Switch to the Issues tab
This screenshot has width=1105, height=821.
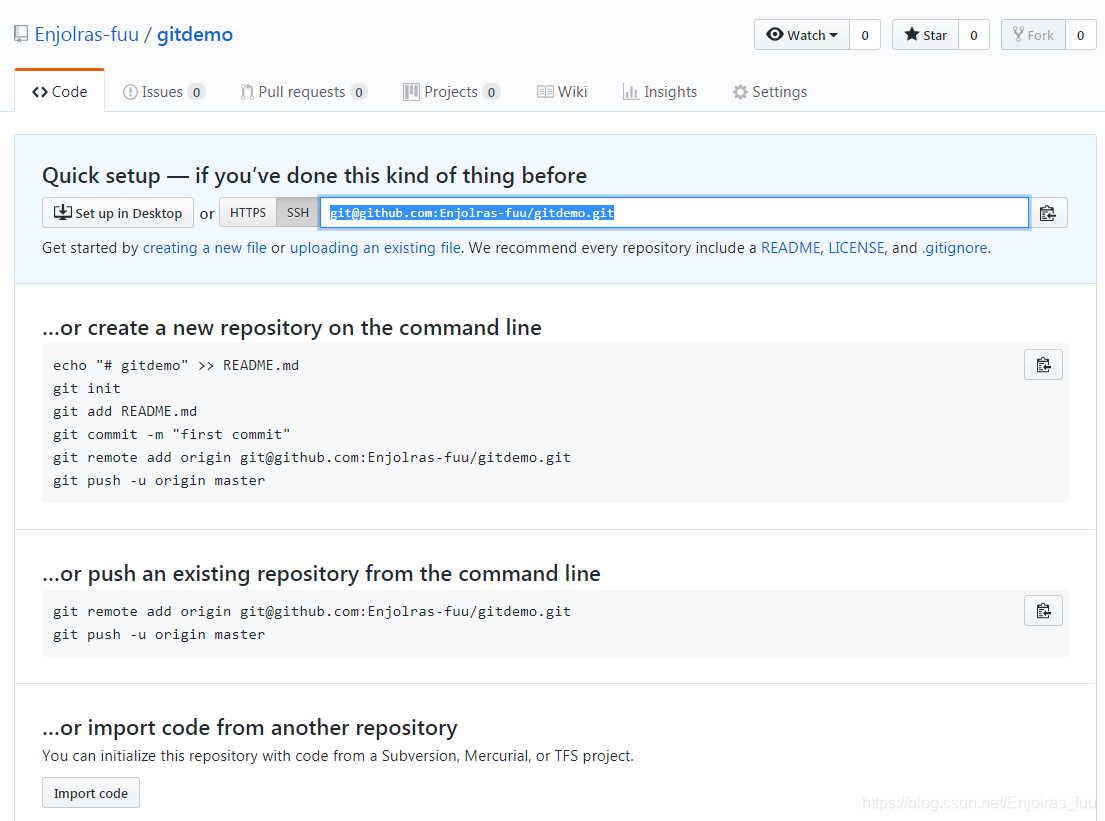point(163,92)
